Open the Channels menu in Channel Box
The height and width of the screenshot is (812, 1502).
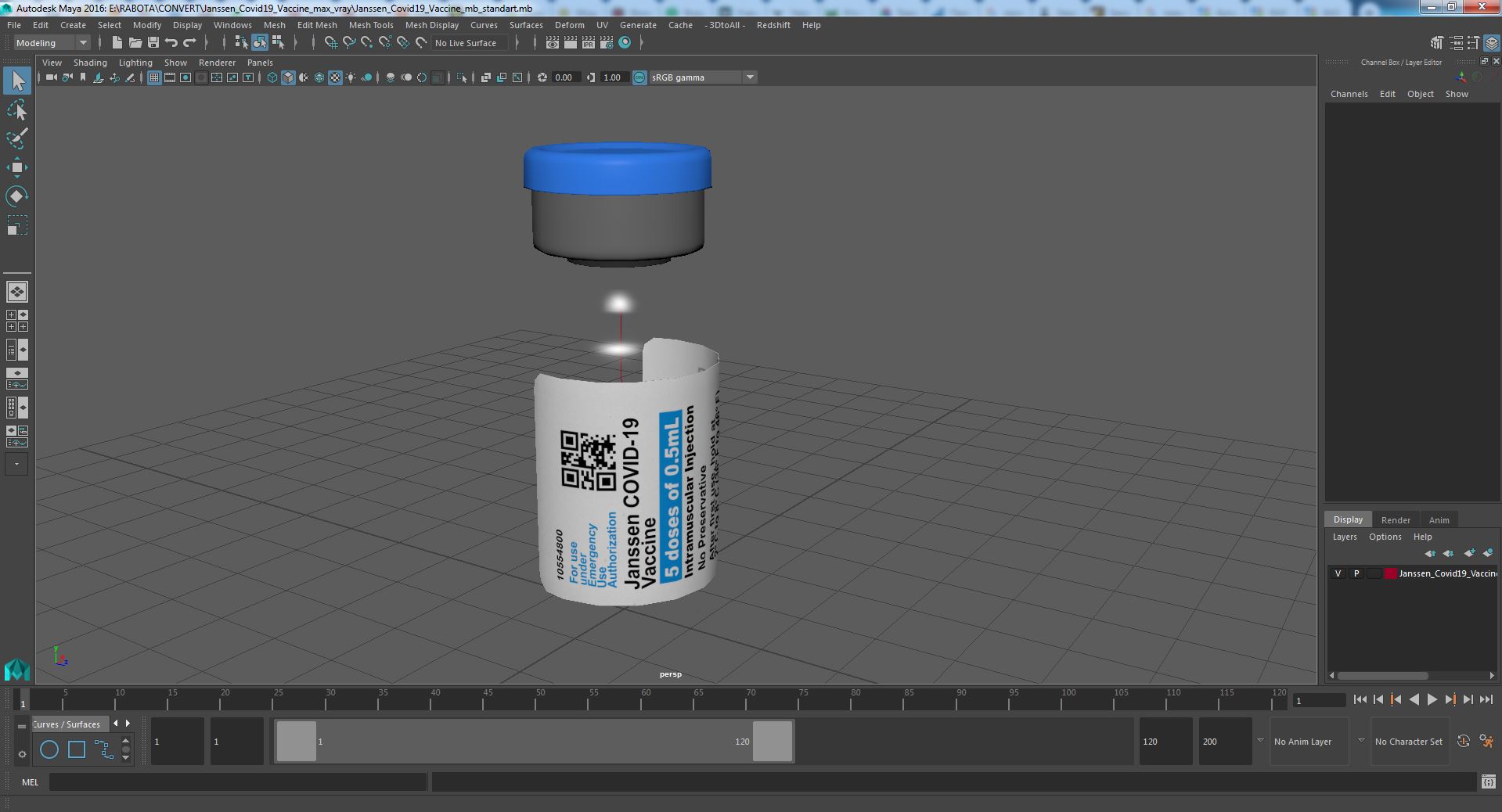(x=1349, y=94)
